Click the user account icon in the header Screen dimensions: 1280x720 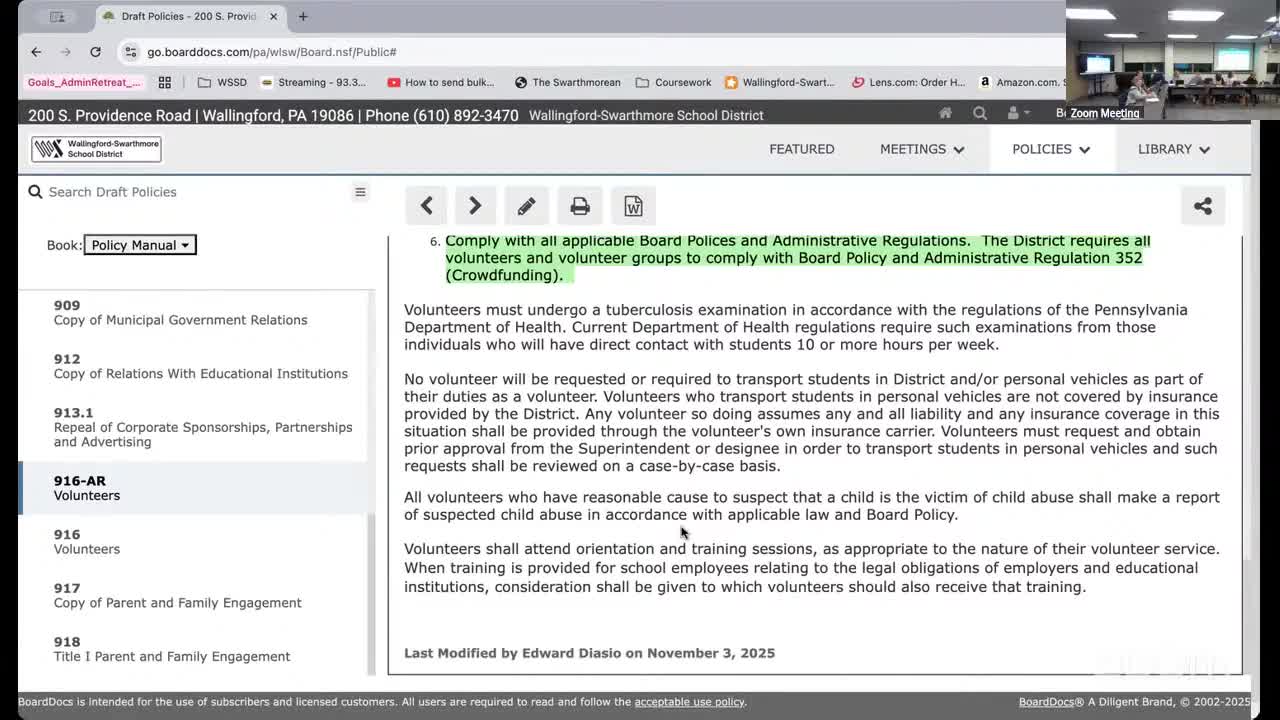[x=1014, y=113]
